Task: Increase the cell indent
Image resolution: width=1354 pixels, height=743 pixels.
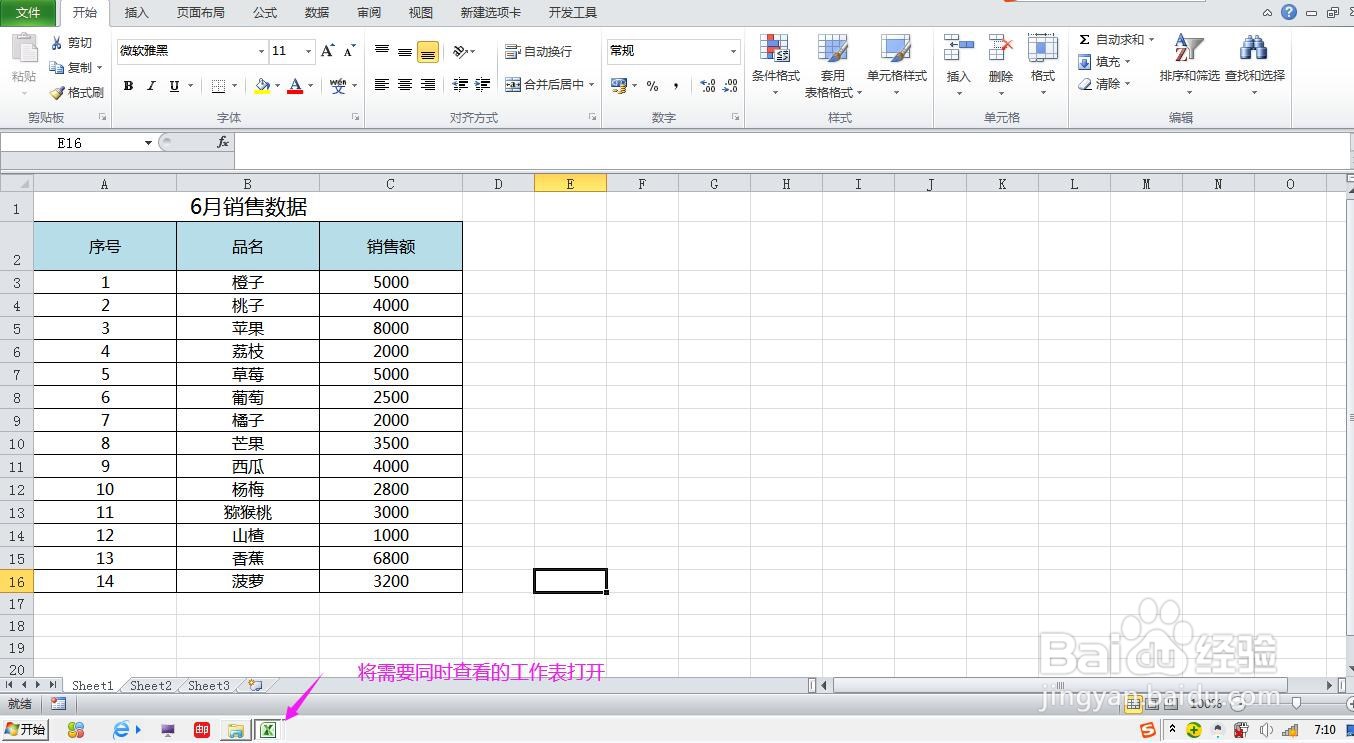Action: point(483,85)
